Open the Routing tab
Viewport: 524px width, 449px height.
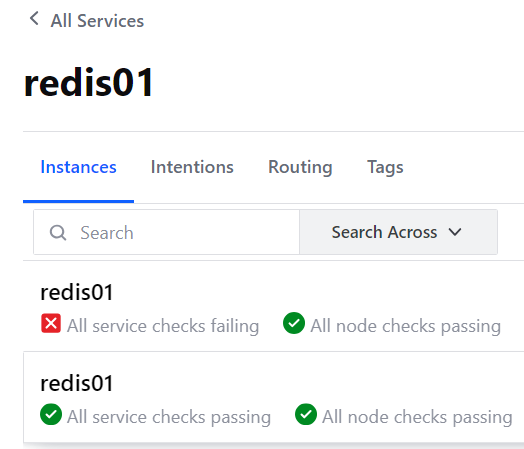point(300,167)
